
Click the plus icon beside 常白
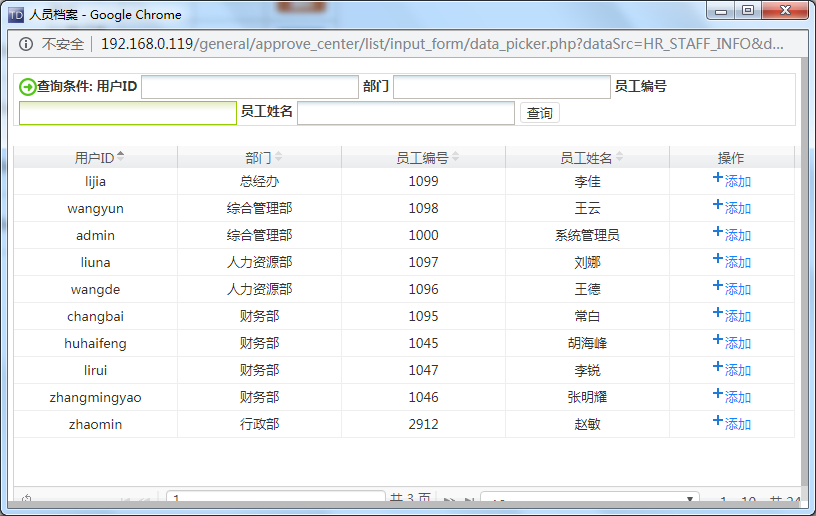[x=717, y=313]
